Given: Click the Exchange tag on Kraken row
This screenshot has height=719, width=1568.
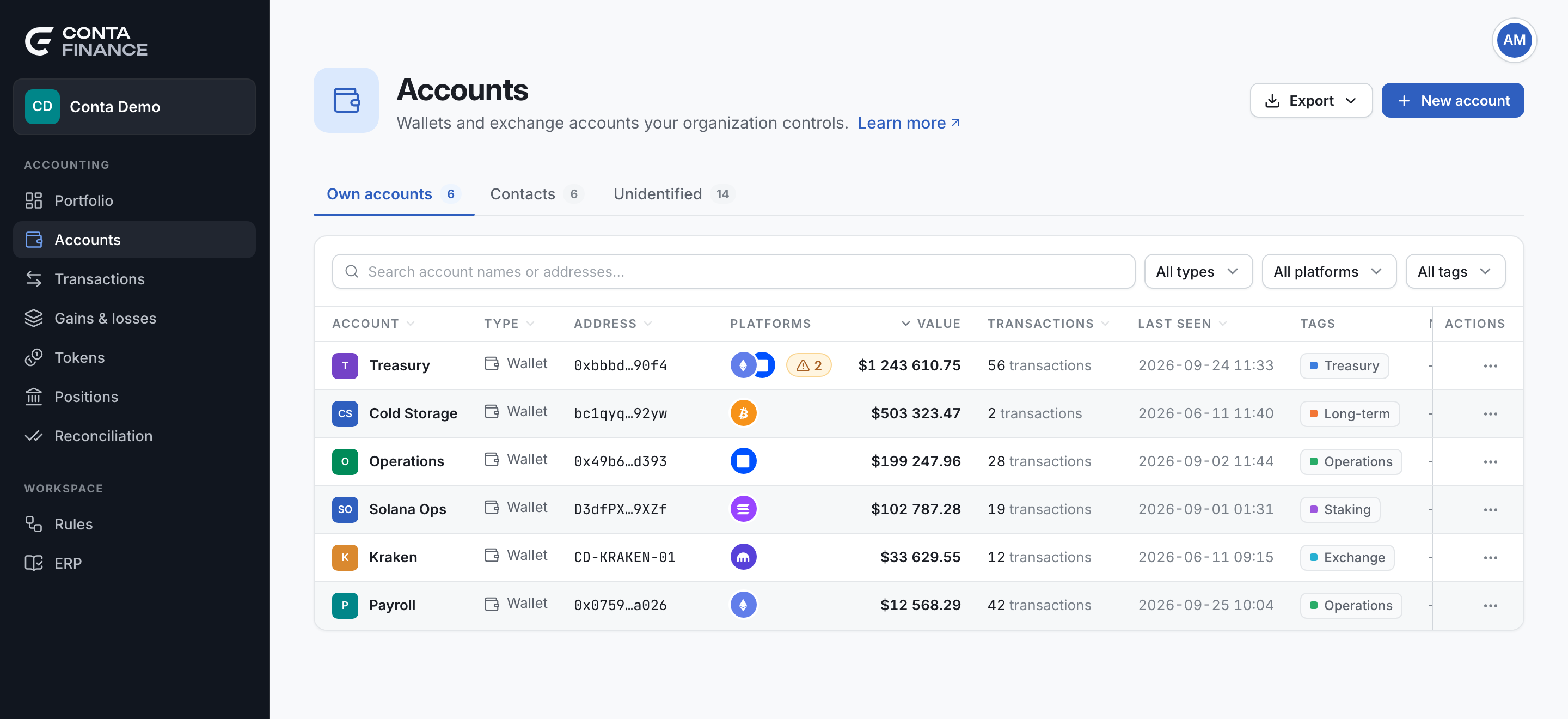Looking at the screenshot, I should (1347, 558).
